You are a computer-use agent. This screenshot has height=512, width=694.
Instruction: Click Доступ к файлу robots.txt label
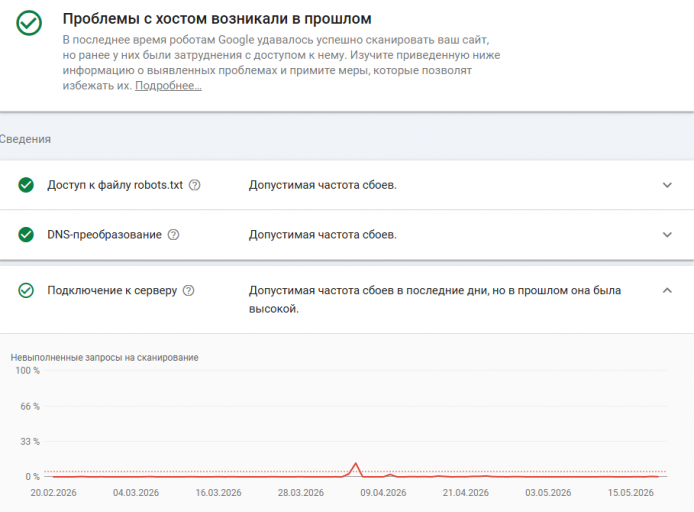[x=115, y=185]
